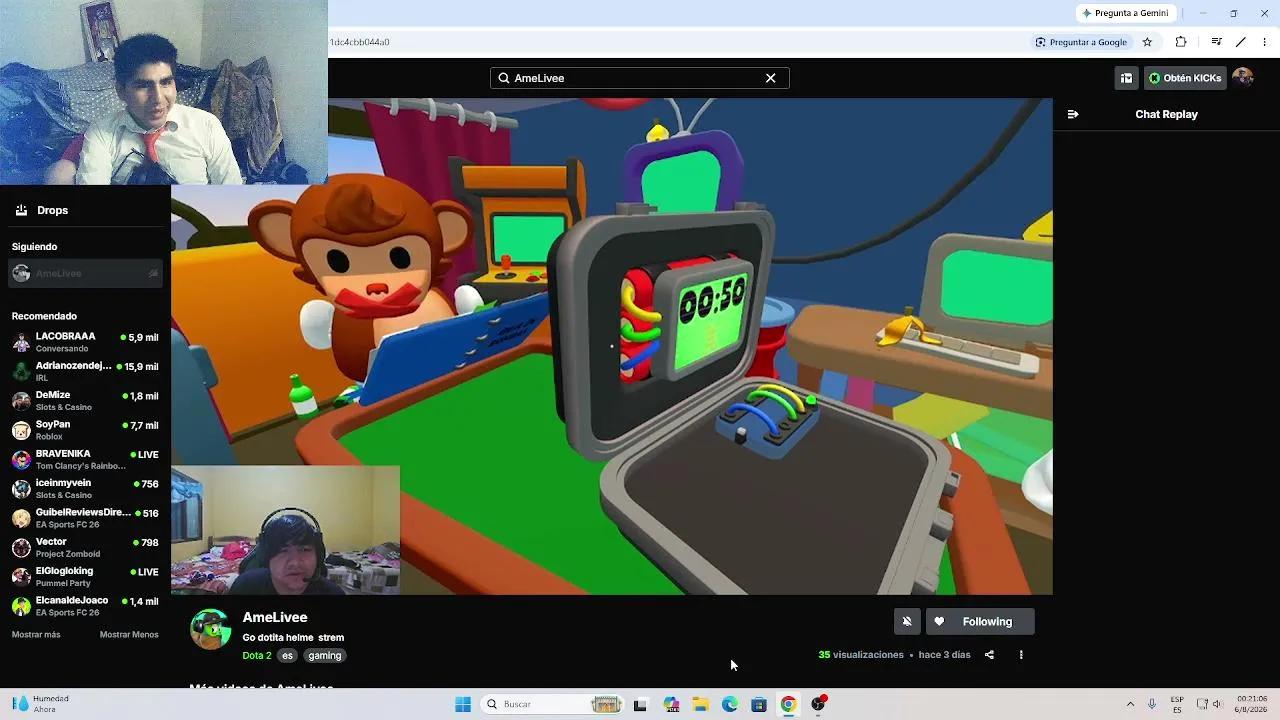
Task: Collapse the Chat Replay panel
Action: (x=1073, y=114)
